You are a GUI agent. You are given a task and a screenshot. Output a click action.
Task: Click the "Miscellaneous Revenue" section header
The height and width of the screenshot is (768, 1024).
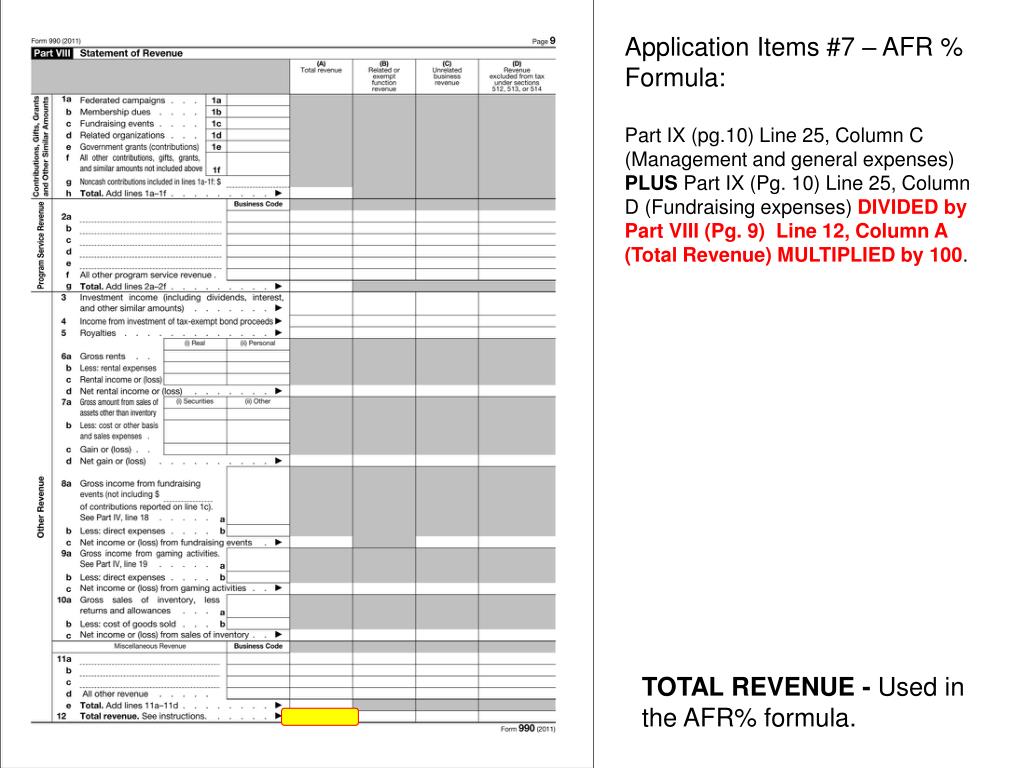point(150,646)
